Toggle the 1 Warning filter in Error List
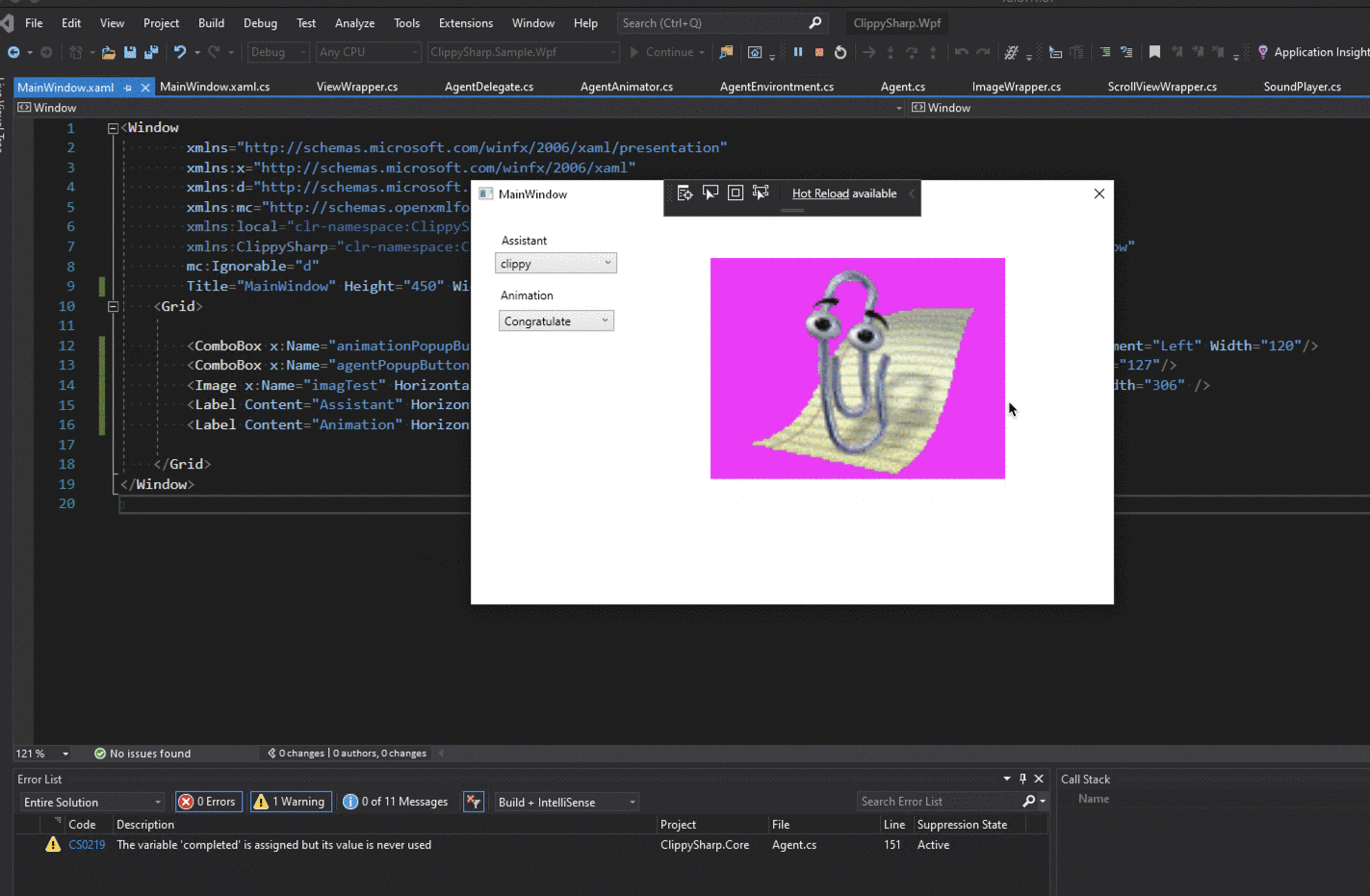 click(290, 801)
